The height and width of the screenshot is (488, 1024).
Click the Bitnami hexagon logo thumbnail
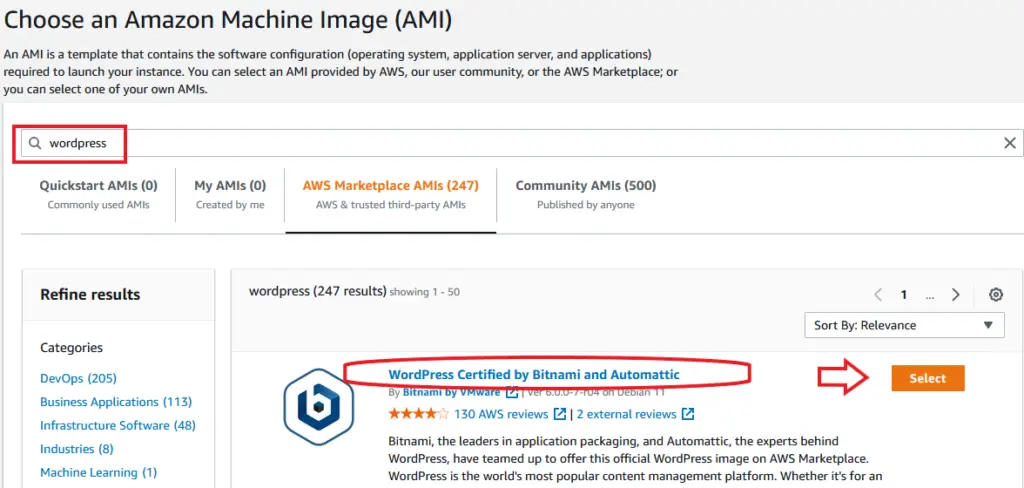click(319, 407)
